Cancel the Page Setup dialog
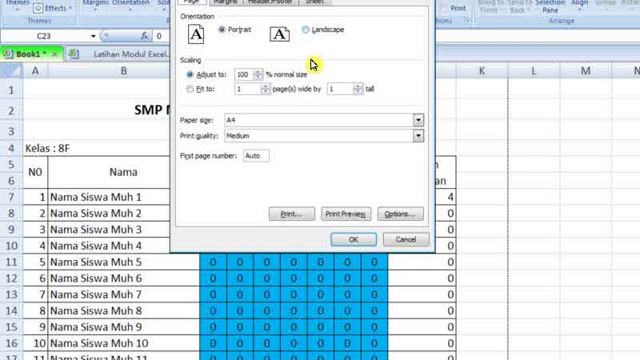 [406, 240]
